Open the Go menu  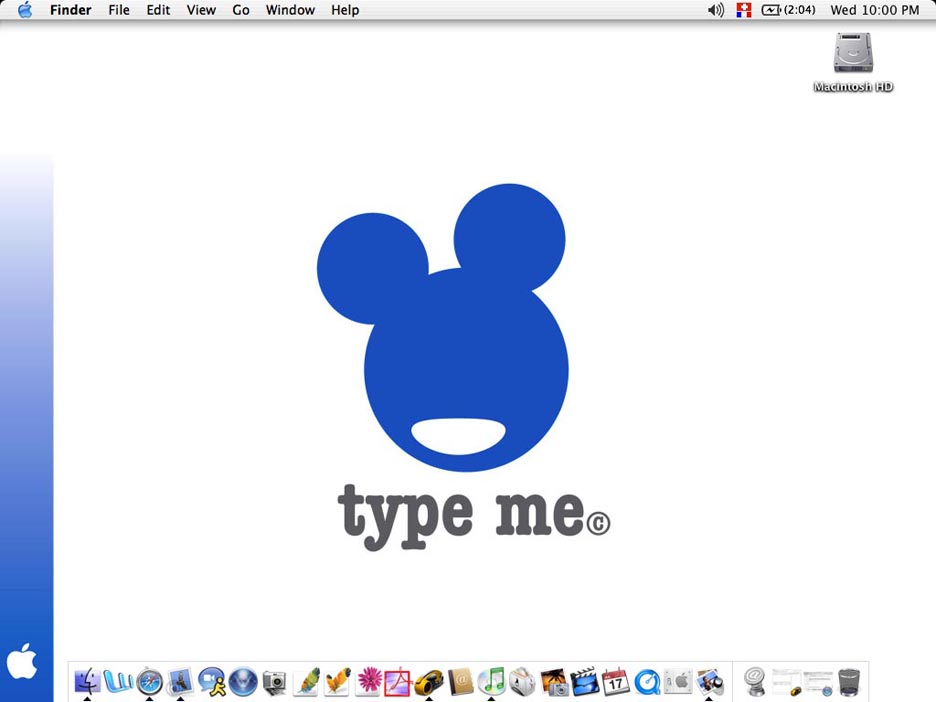tap(241, 10)
